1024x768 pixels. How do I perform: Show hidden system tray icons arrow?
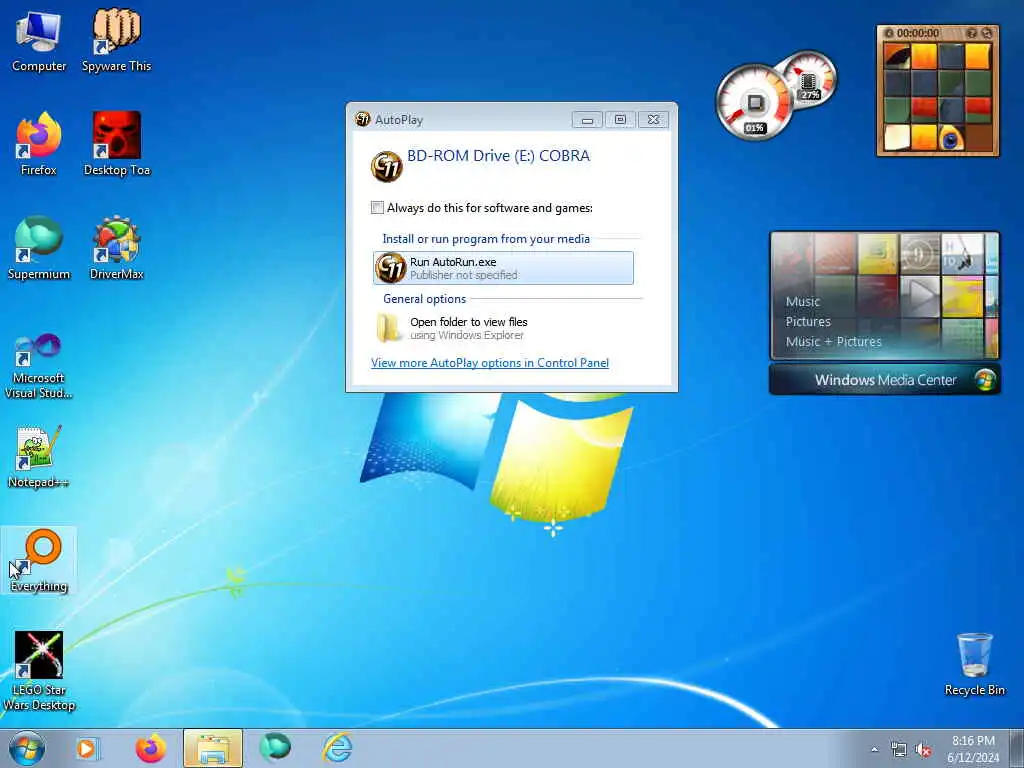point(874,750)
